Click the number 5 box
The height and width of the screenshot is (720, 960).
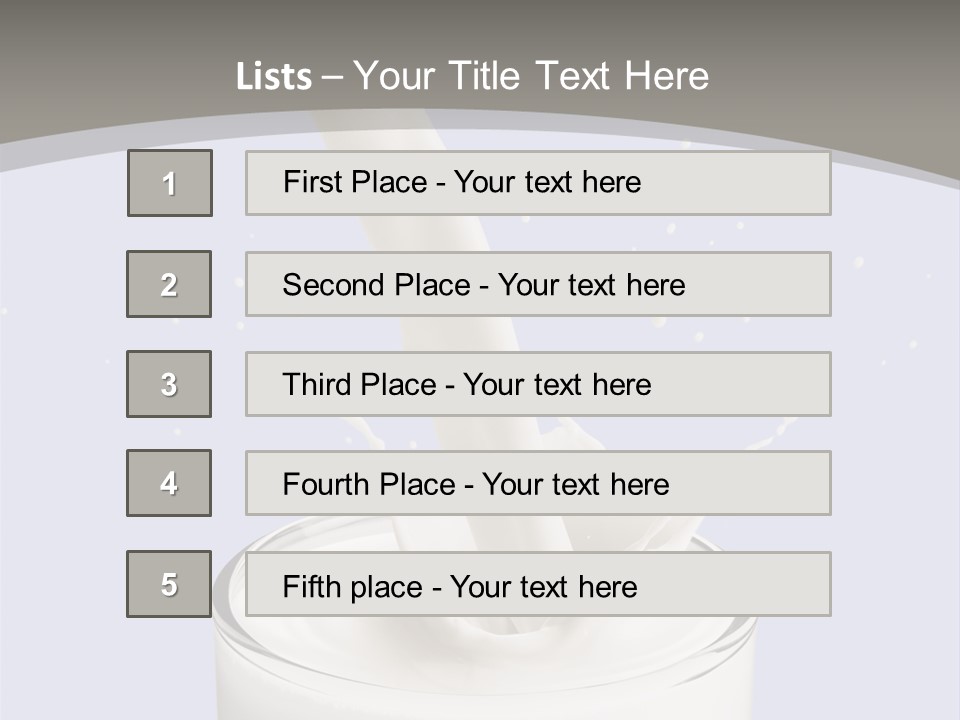(x=169, y=584)
